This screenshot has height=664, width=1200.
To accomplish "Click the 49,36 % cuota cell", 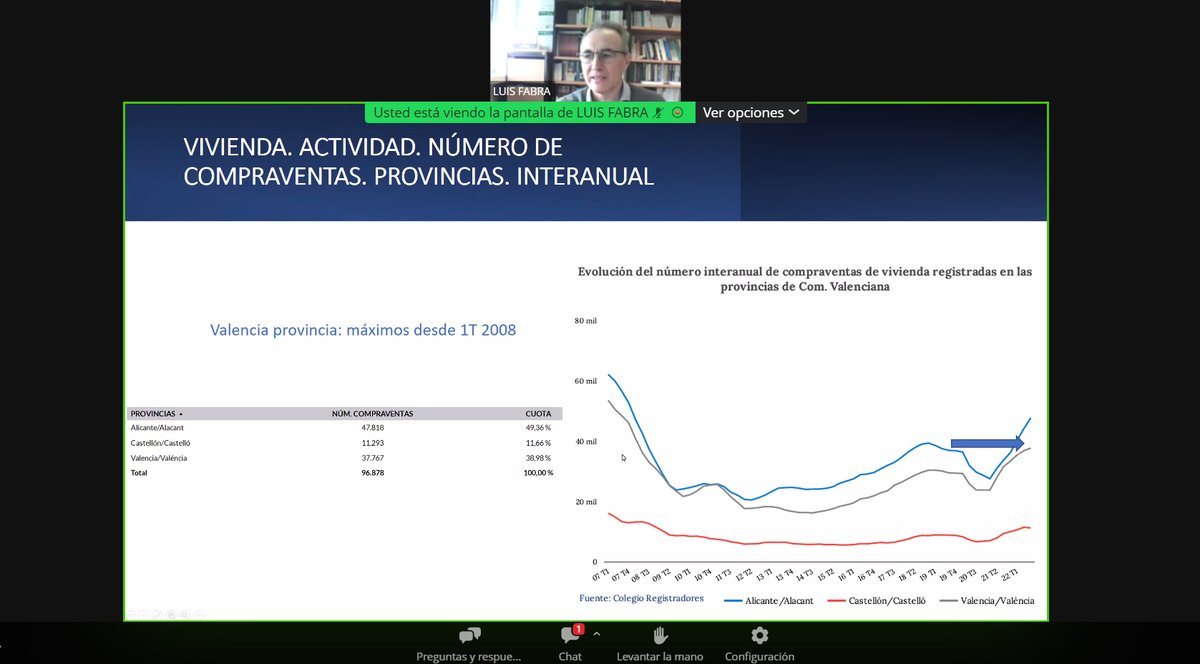I will [x=539, y=427].
